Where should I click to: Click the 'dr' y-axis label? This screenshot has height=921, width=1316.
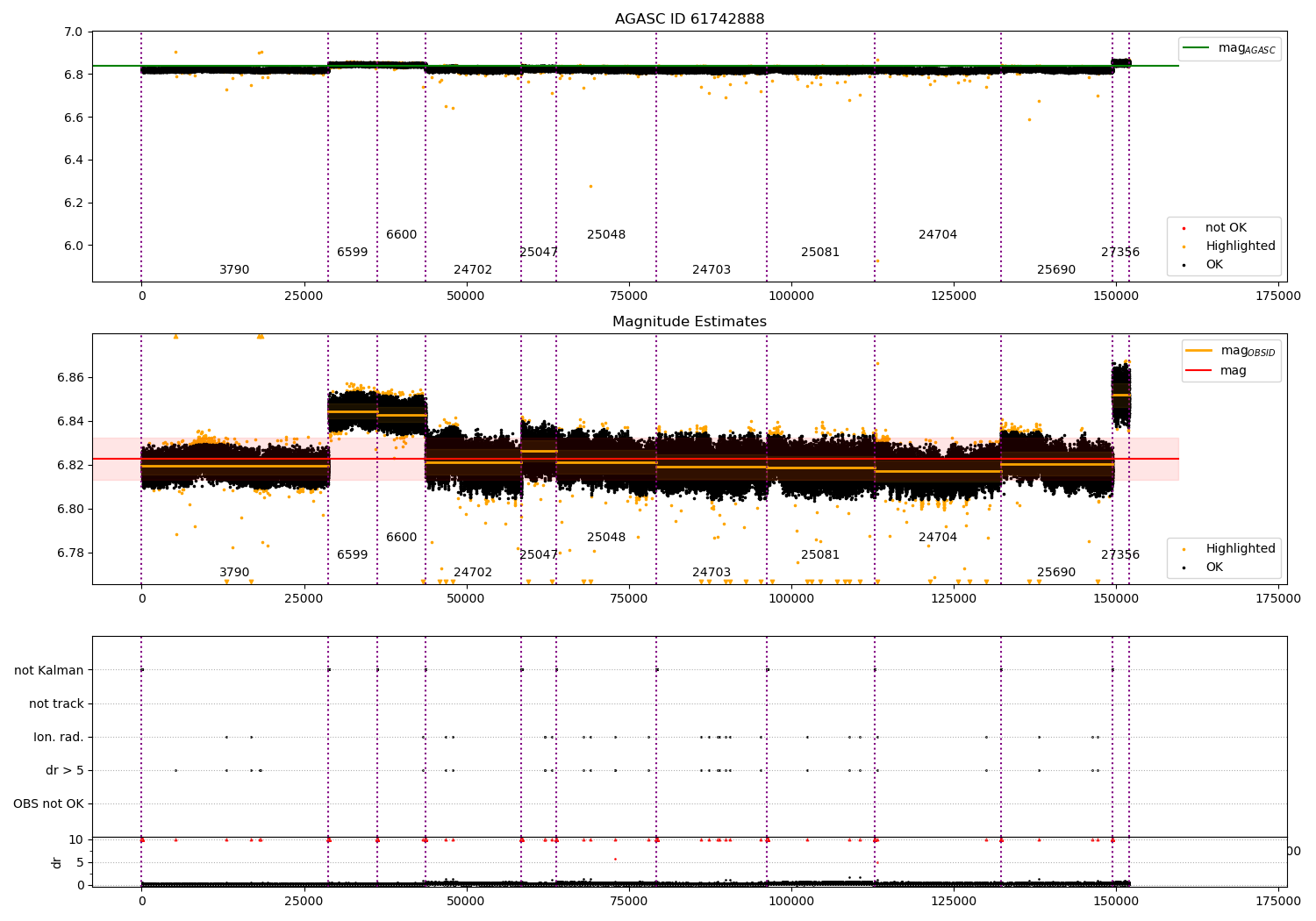click(57, 862)
